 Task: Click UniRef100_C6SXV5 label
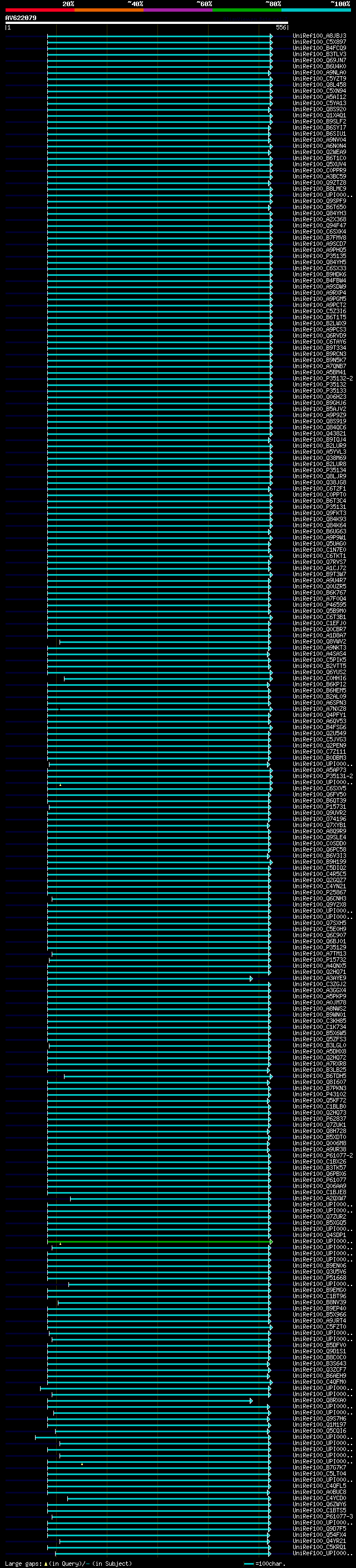(319, 788)
